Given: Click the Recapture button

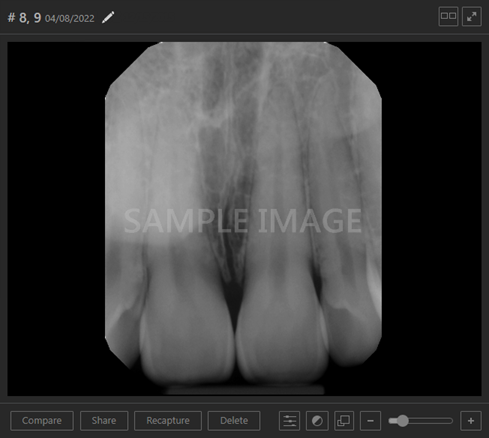Looking at the screenshot, I should (x=168, y=421).
